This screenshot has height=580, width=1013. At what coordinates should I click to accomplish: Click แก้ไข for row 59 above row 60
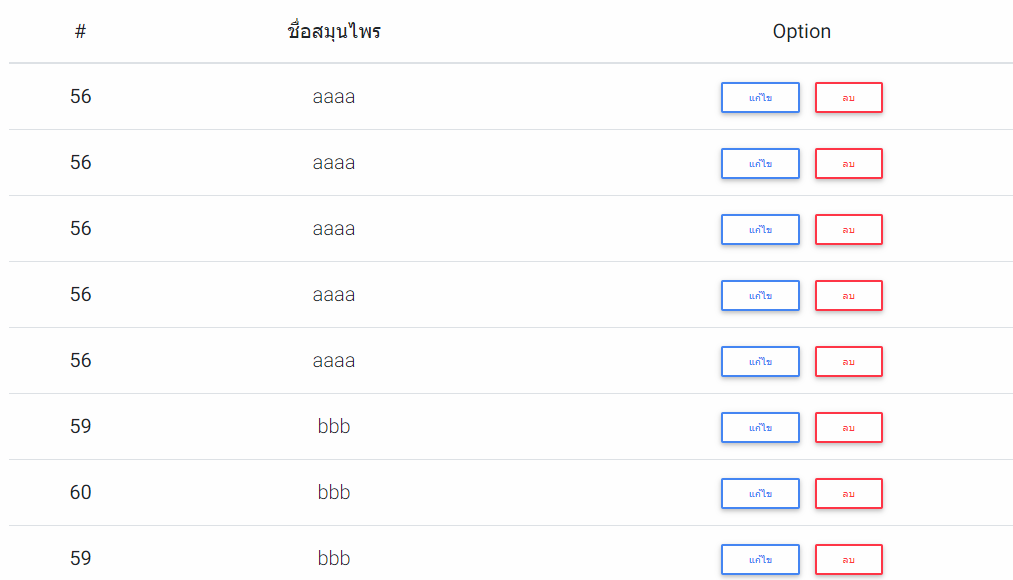(x=760, y=428)
